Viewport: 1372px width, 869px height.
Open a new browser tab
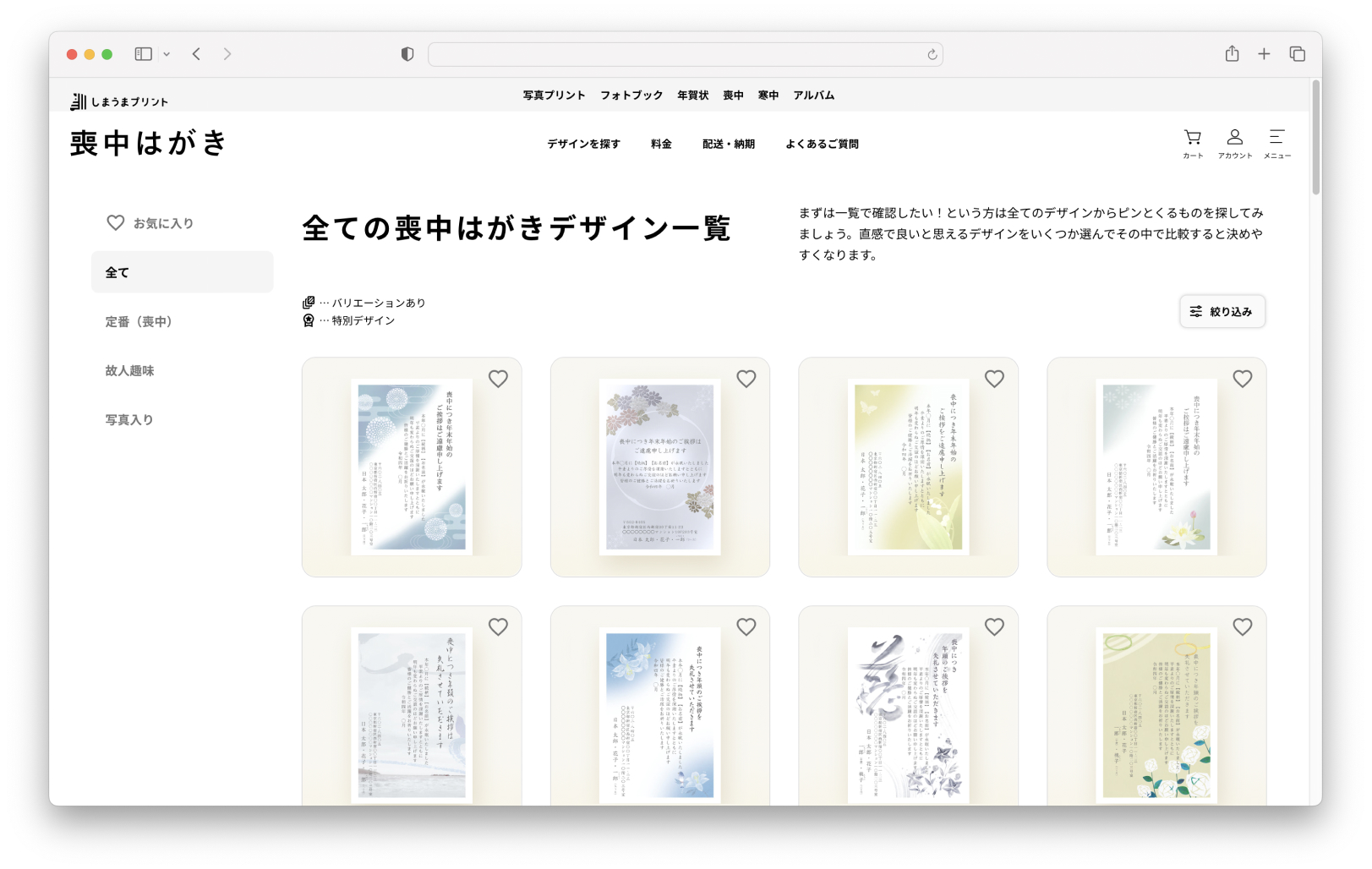coord(1264,54)
